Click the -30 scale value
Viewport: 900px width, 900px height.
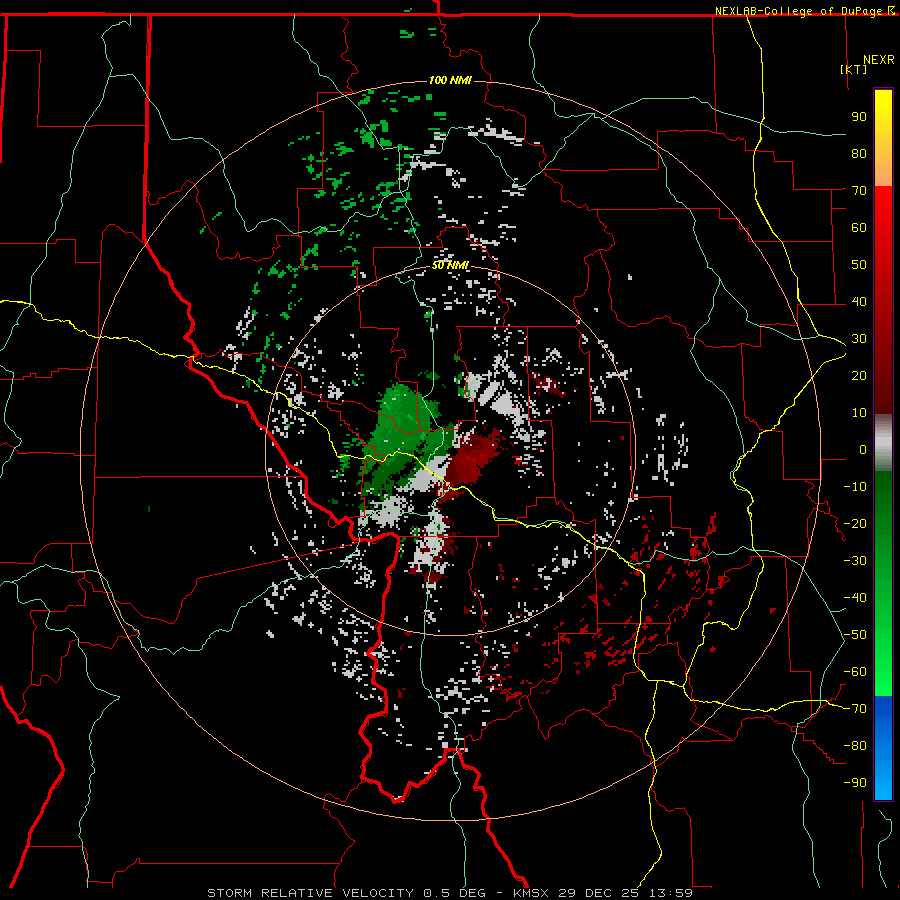(x=855, y=561)
